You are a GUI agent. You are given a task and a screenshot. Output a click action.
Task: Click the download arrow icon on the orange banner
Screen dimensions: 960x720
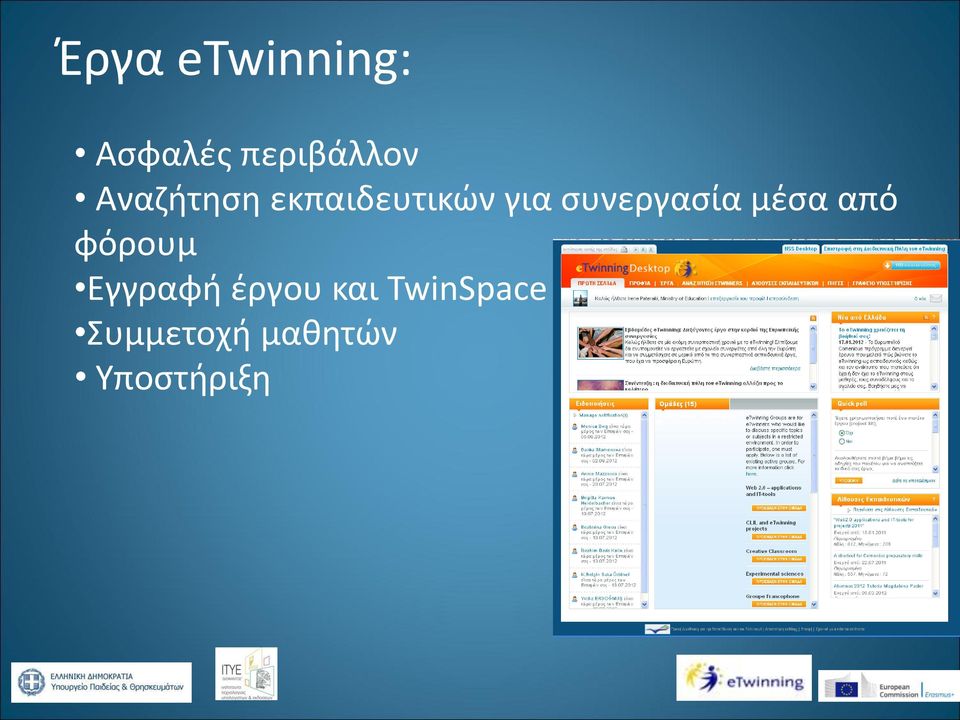point(887,266)
